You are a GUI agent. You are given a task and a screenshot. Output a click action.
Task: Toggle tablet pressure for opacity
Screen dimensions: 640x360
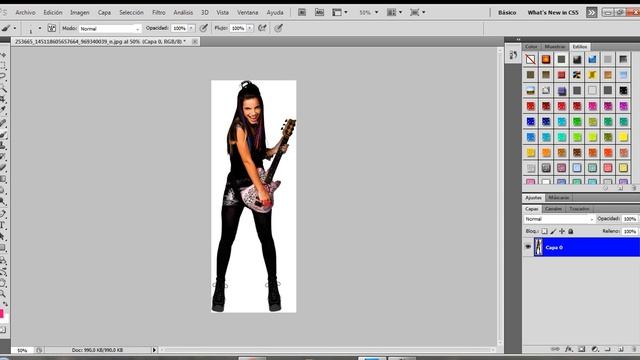(203, 28)
